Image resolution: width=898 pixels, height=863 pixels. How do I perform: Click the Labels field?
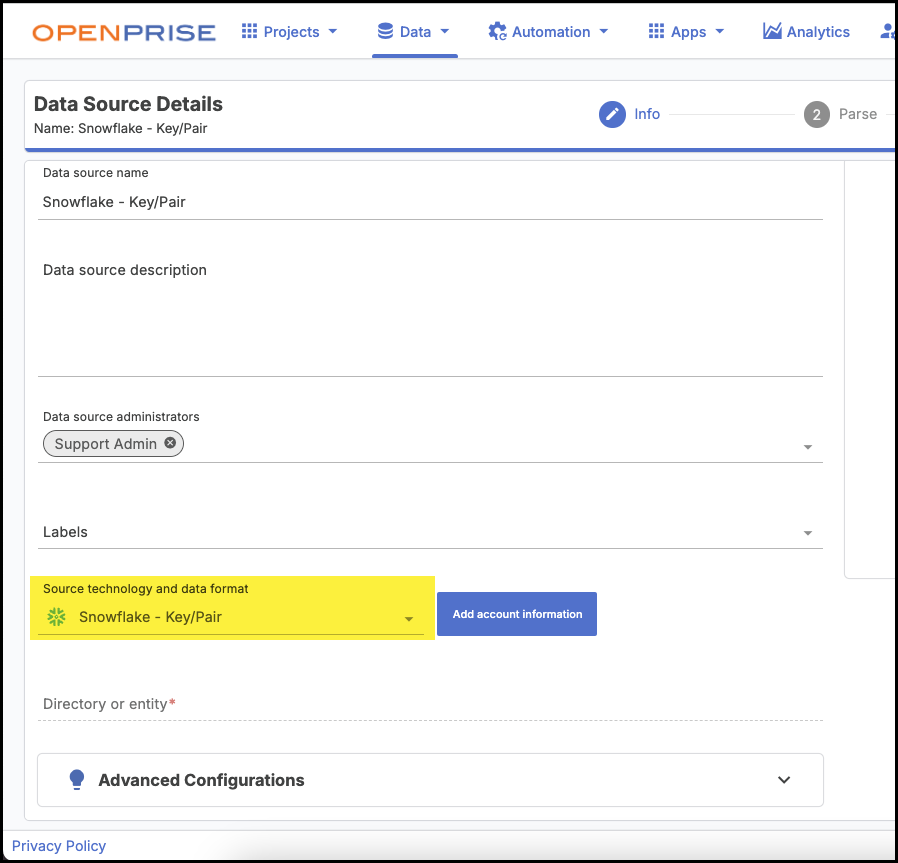coord(430,532)
